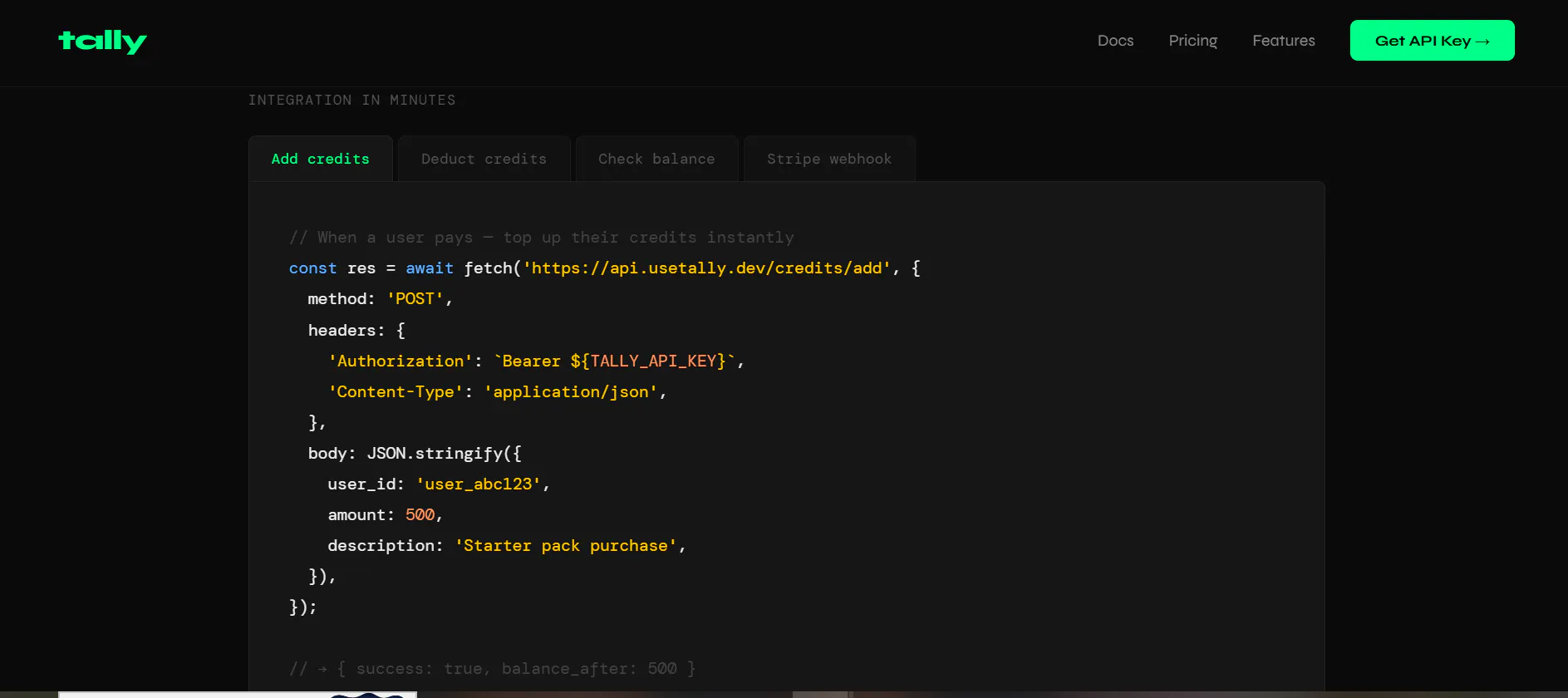1568x698 pixels.
Task: Open the Features link in navigation
Action: (1283, 41)
